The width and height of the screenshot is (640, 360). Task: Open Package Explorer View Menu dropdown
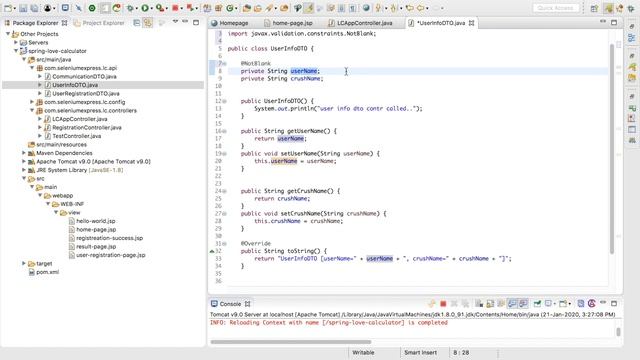pos(176,21)
